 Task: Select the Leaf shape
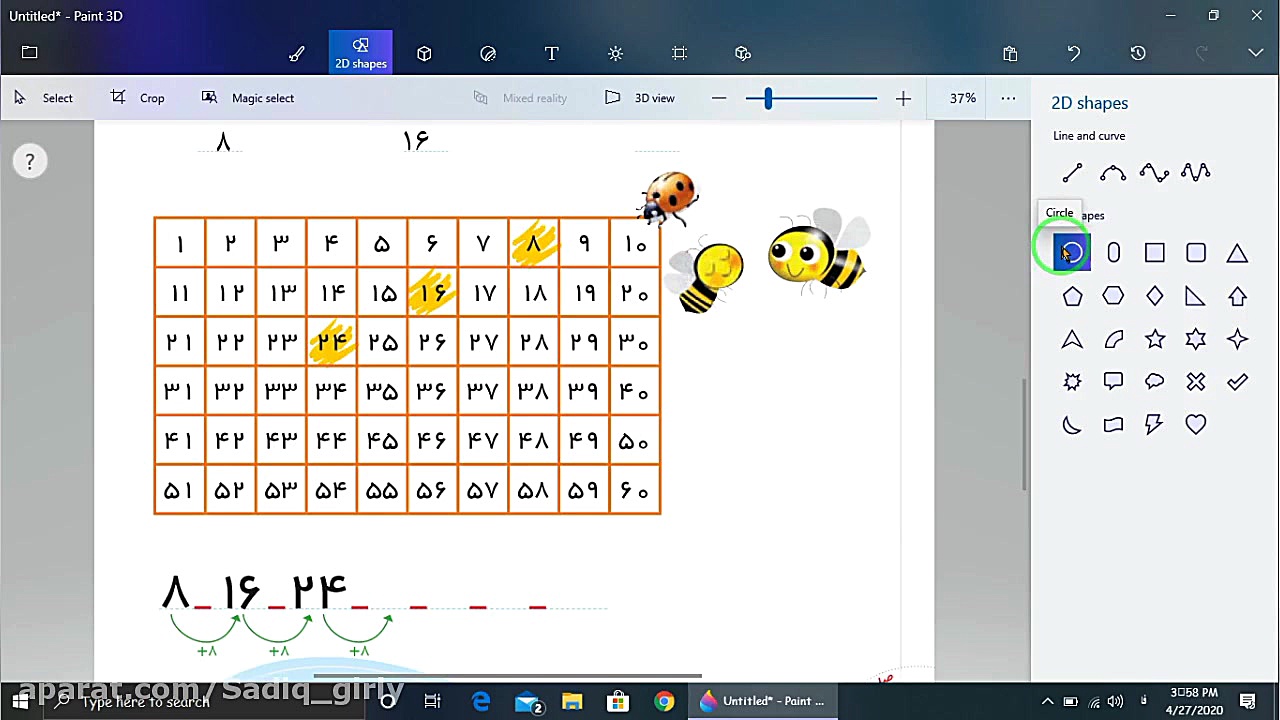pos(1113,339)
